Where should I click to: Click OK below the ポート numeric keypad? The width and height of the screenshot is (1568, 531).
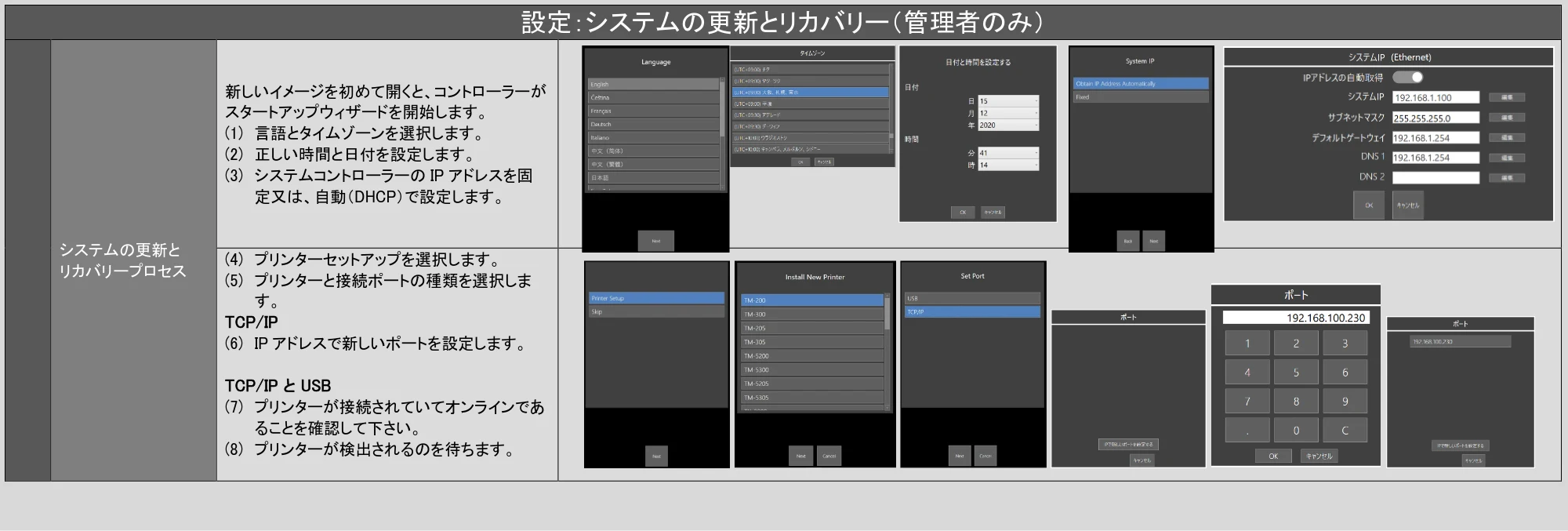pos(1273,456)
